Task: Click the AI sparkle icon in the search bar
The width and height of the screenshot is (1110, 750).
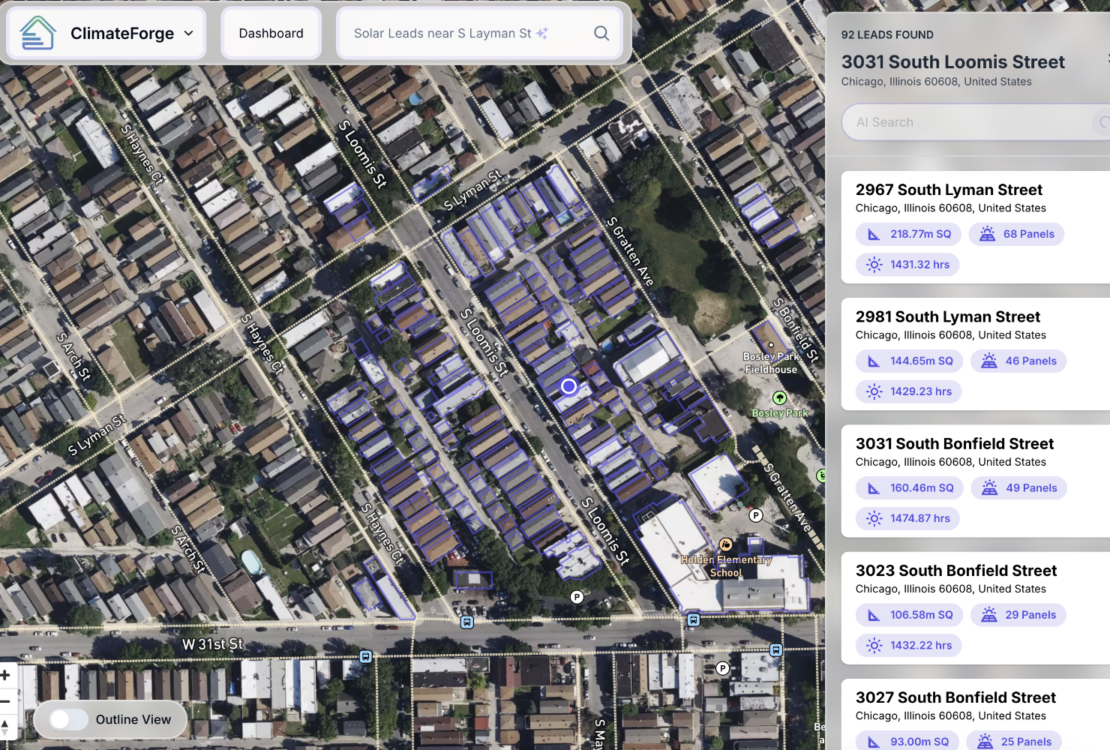Action: pos(542,33)
